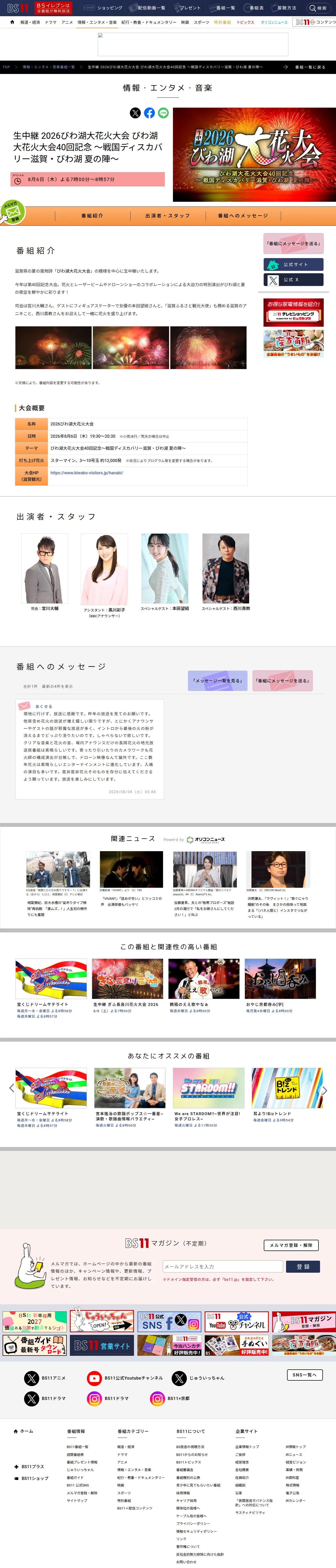336x1568 pixels.
Task: Click the arrow before 番組一覧に戻る
Action: [x=285, y=67]
